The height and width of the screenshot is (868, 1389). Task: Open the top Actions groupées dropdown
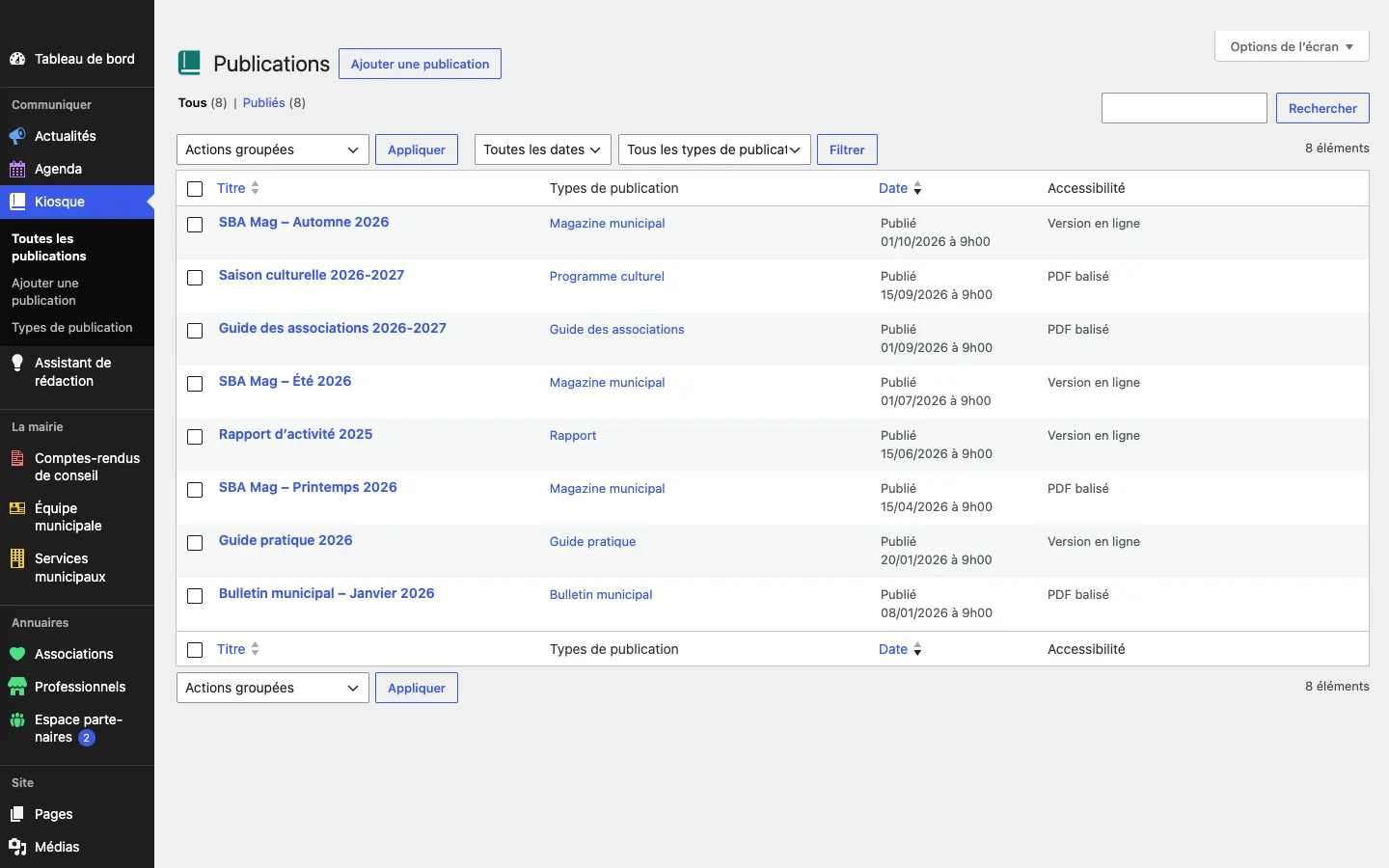click(273, 149)
